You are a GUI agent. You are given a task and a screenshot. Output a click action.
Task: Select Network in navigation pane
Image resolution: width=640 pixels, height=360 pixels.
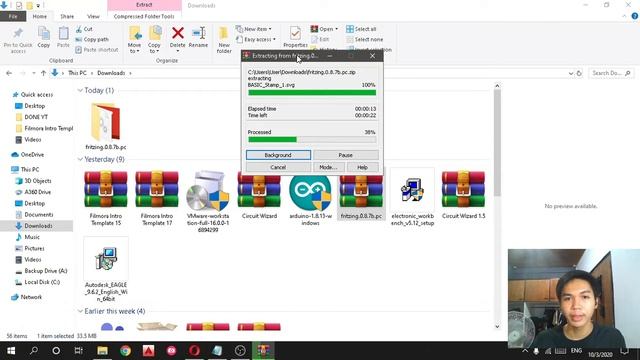point(31,297)
